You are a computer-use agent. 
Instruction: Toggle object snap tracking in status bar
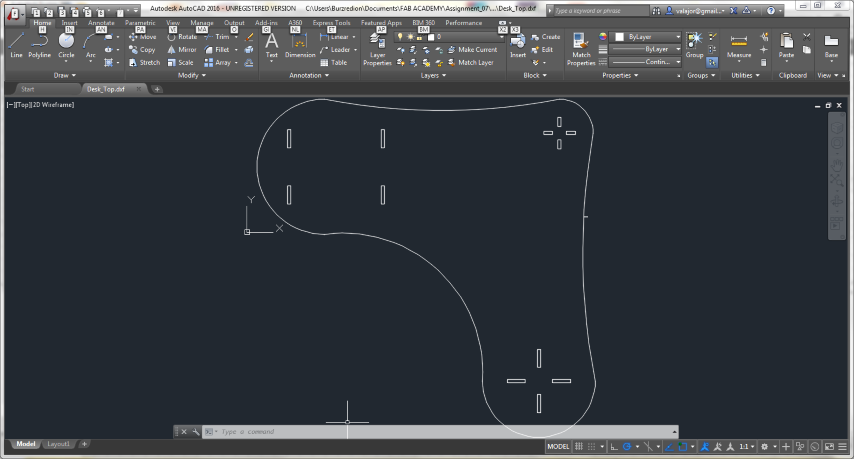[669, 446]
